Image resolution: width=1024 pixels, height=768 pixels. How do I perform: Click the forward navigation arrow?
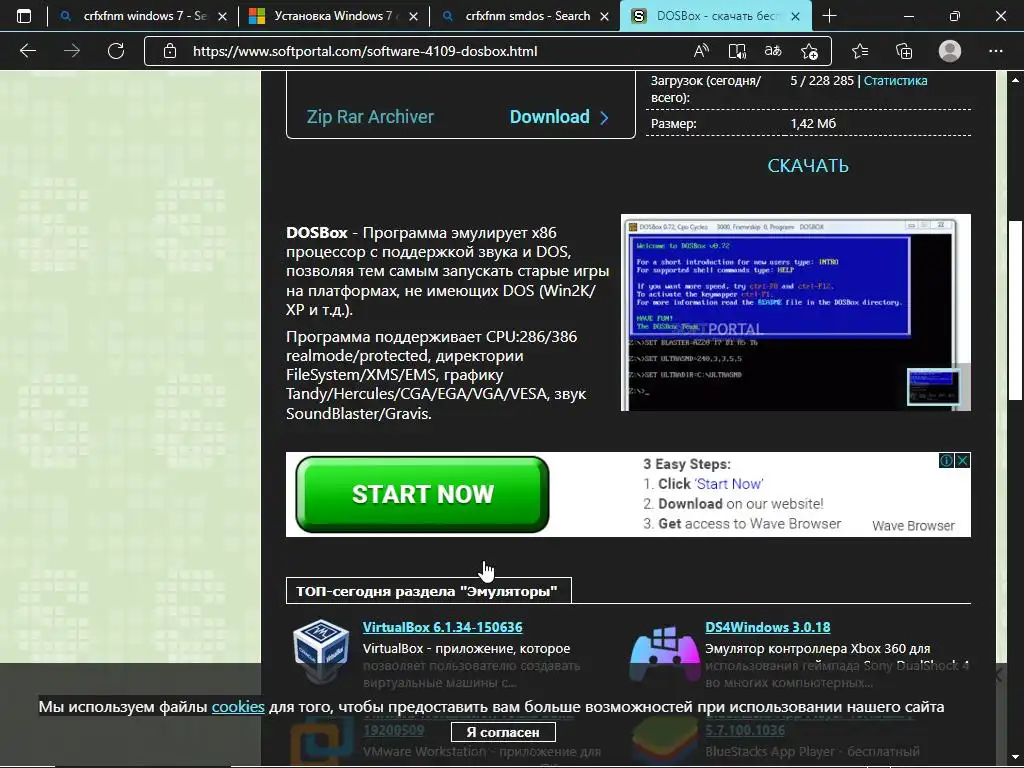[72, 51]
